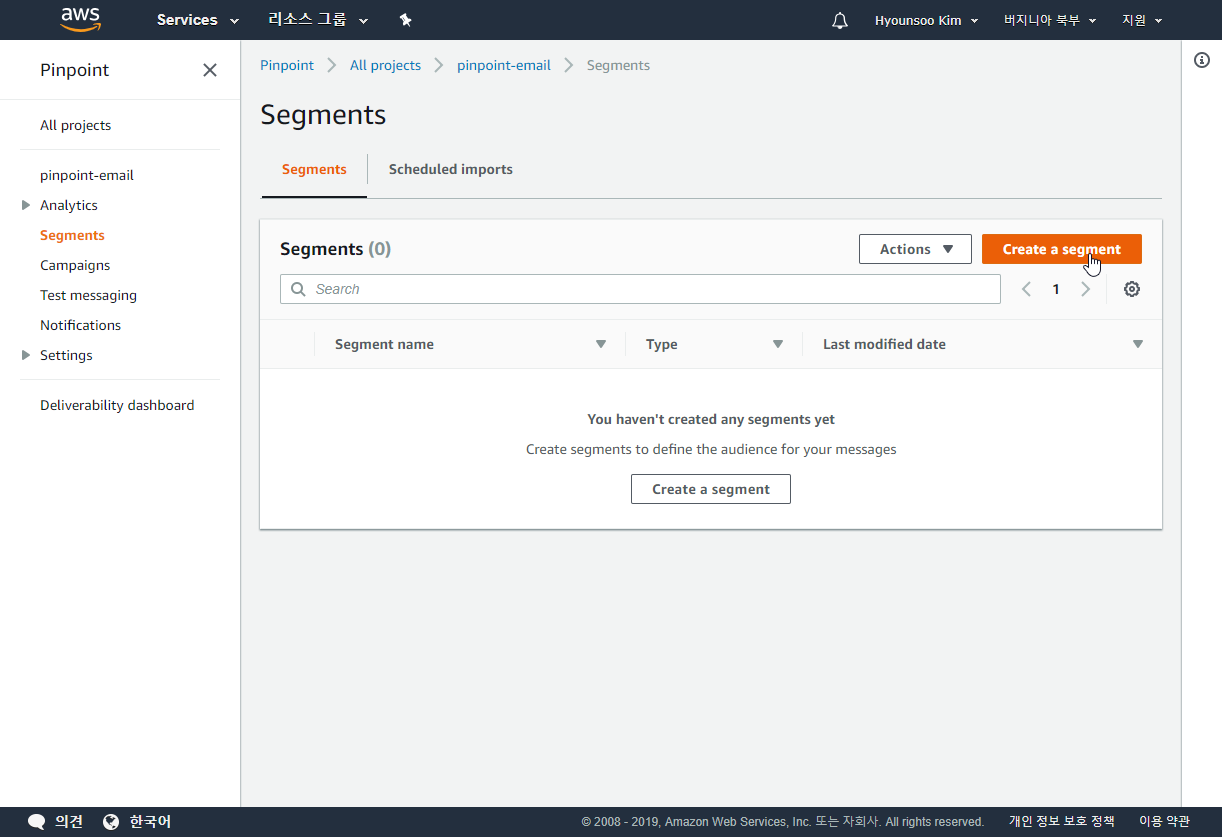Expand the Settings tree item
Screen dimensions: 1222x837
pos(26,355)
